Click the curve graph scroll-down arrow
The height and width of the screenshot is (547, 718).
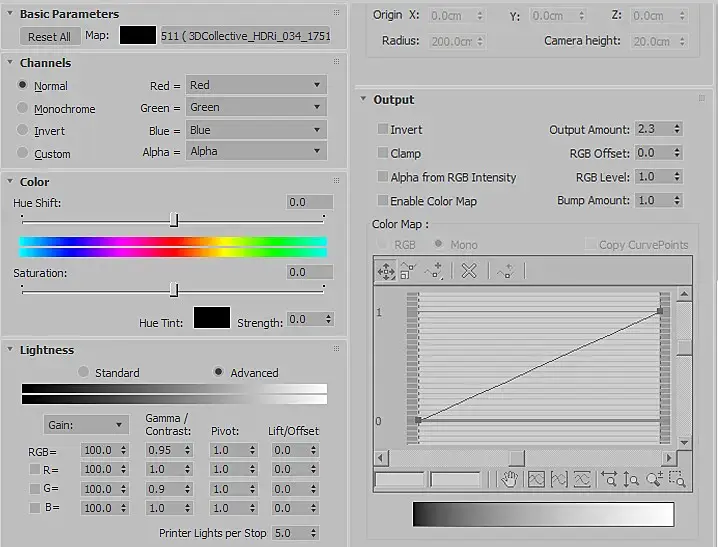684,443
